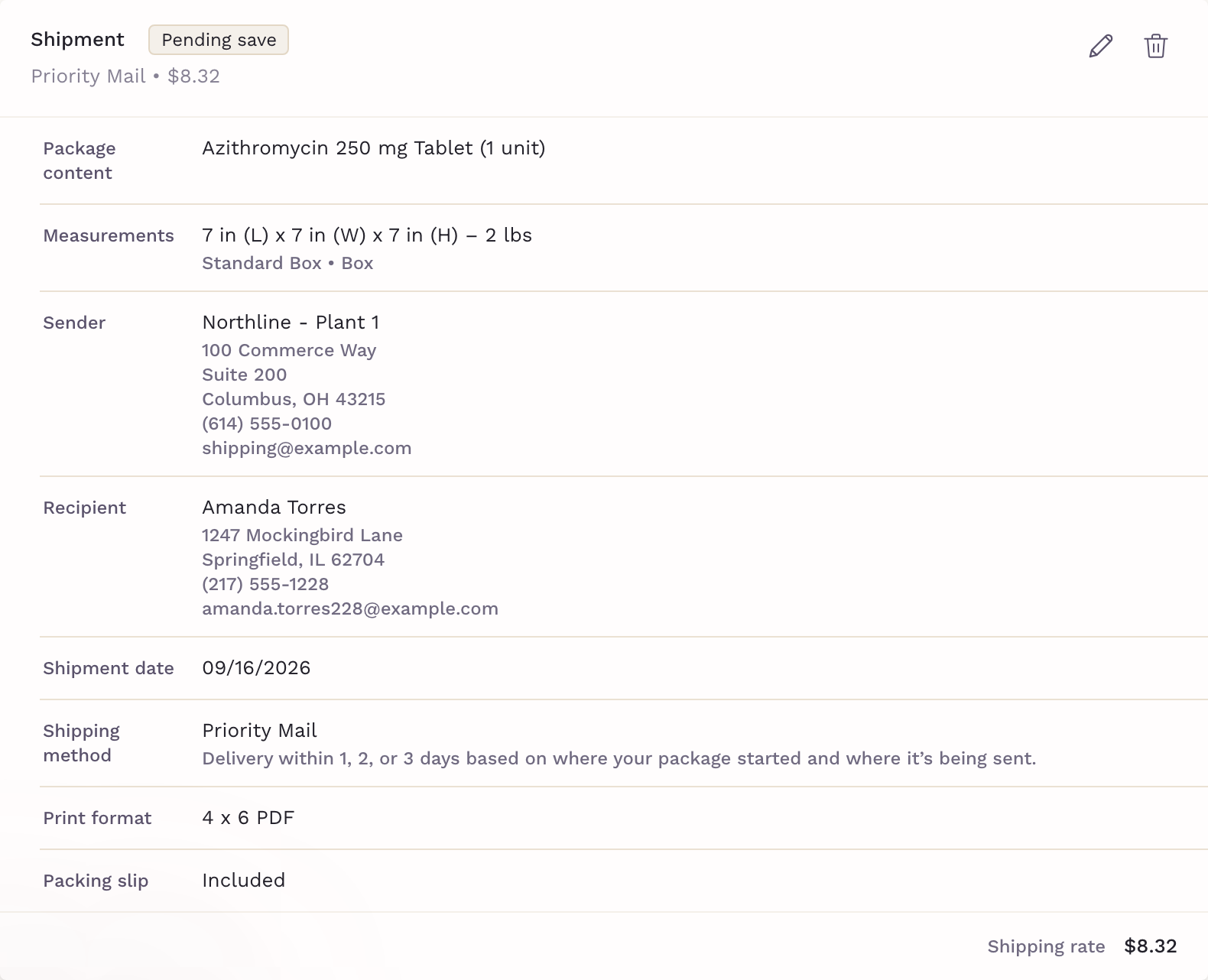The image size is (1208, 980).
Task: Click the Packing slip Included value
Action: pos(243,880)
